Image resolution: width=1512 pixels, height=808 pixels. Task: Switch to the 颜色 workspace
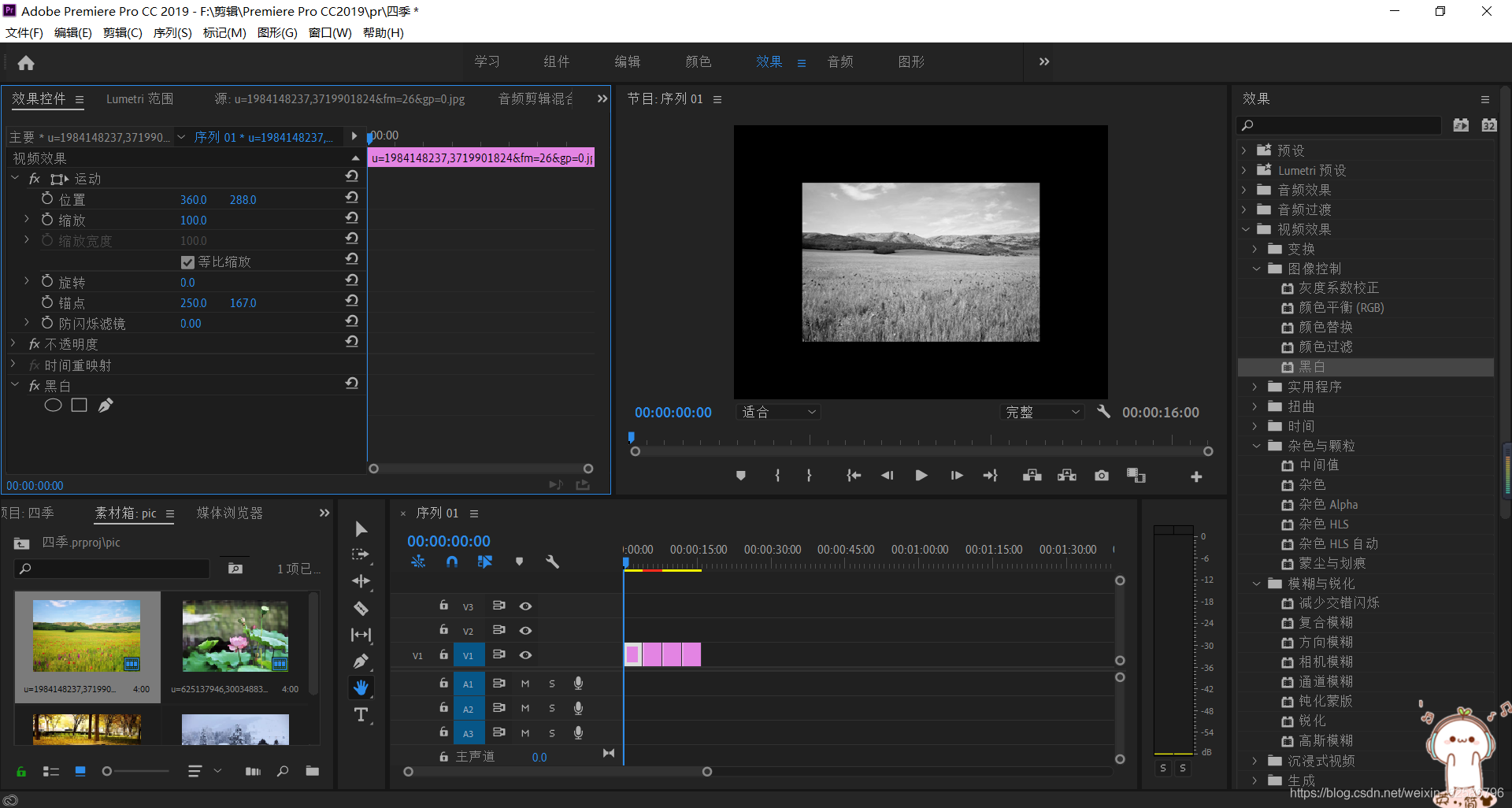[x=699, y=61]
